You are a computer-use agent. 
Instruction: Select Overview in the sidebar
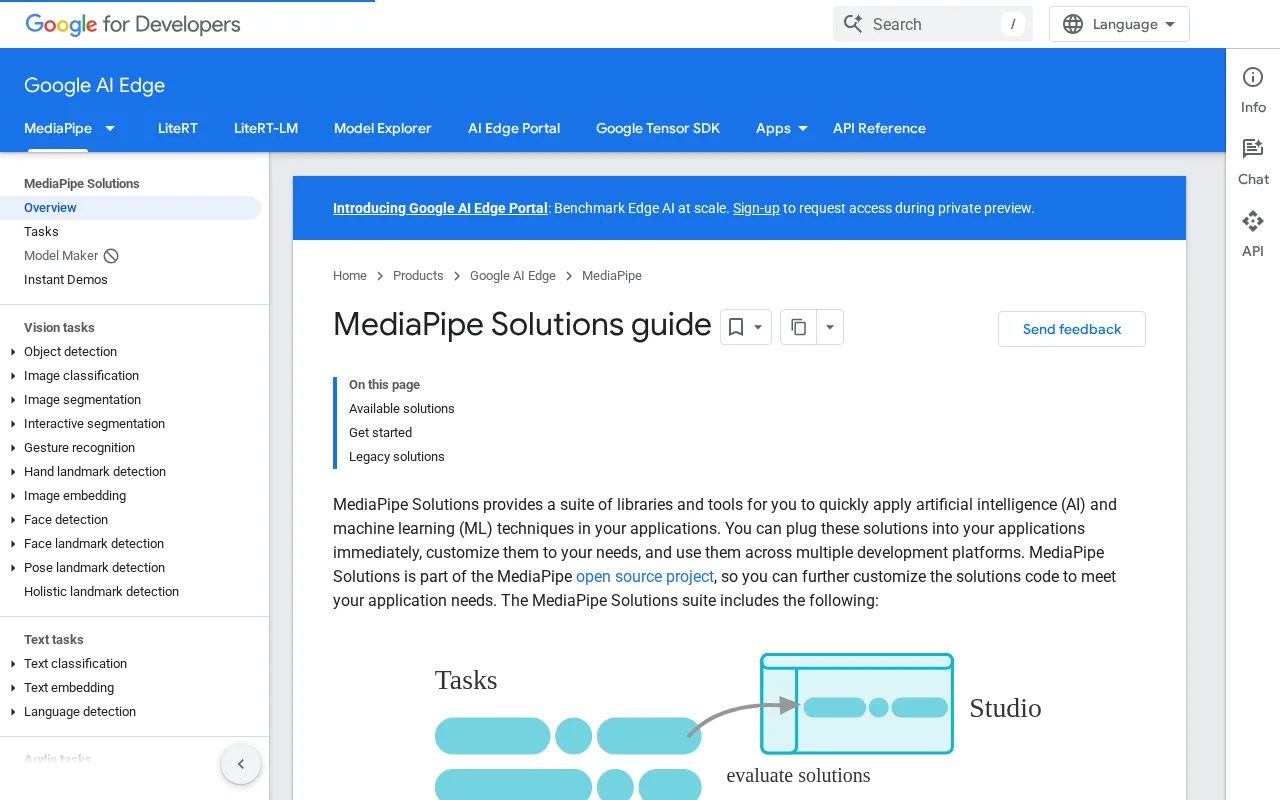(x=130, y=208)
